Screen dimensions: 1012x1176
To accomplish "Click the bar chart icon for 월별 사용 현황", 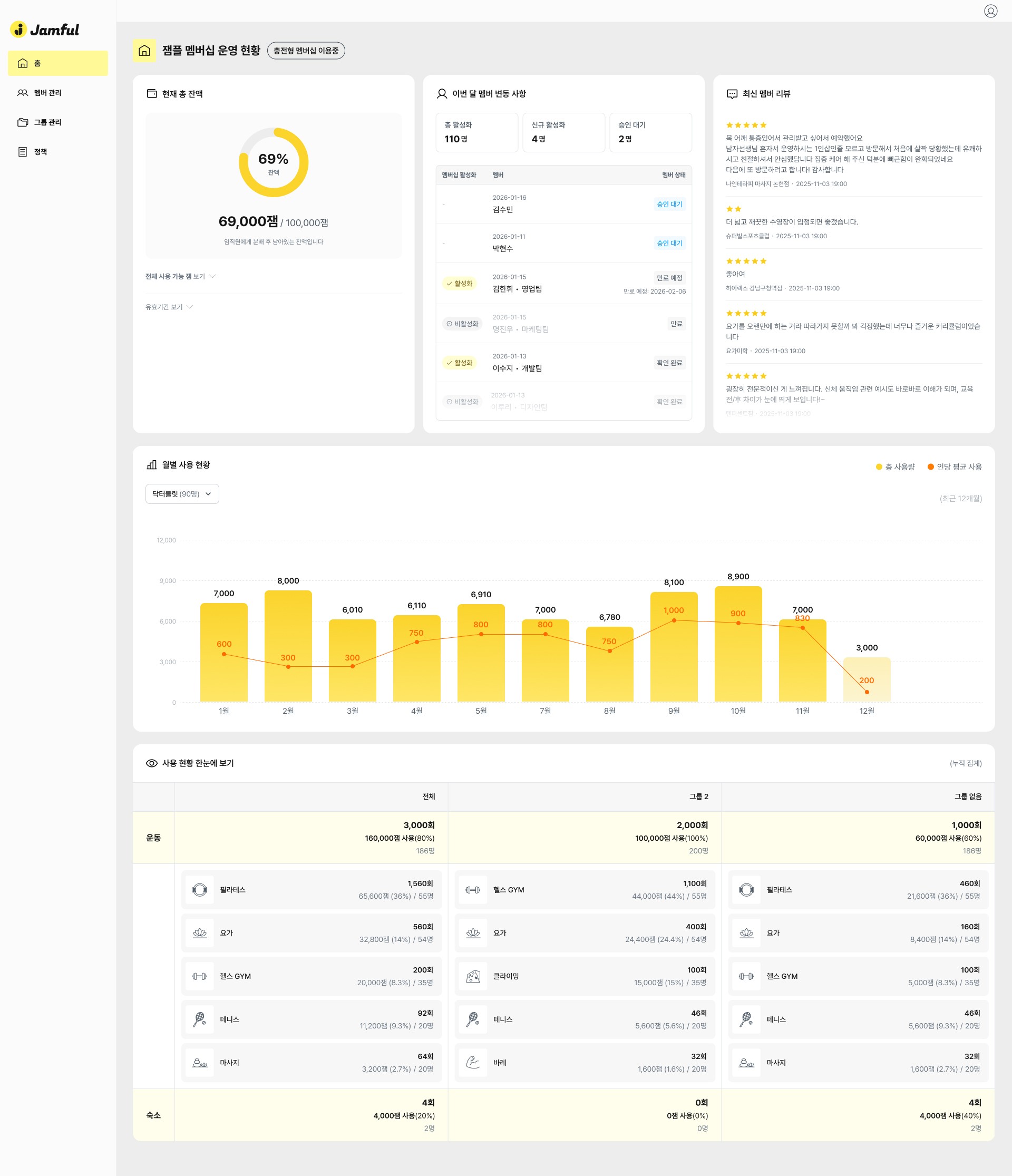I will (152, 465).
